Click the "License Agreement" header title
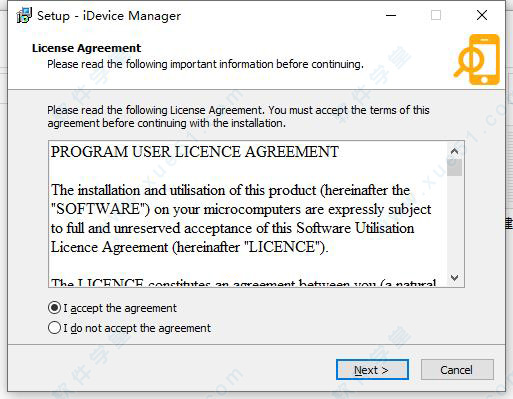The height and width of the screenshot is (399, 513). pyautogui.click(x=87, y=48)
